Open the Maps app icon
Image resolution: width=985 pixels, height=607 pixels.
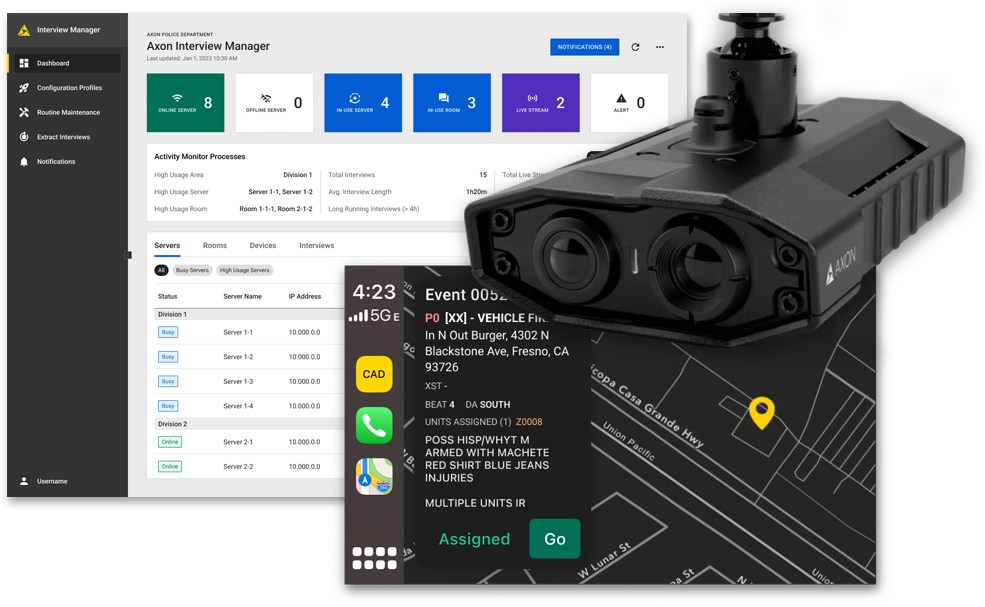(374, 476)
